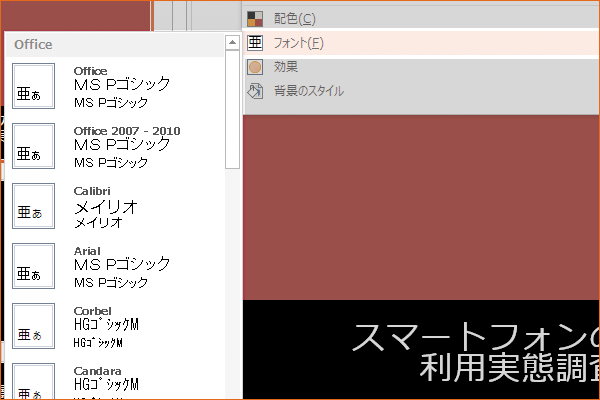The width and height of the screenshot is (600, 400).
Task: Click the color palette icon beside 配色
Action: [255, 18]
